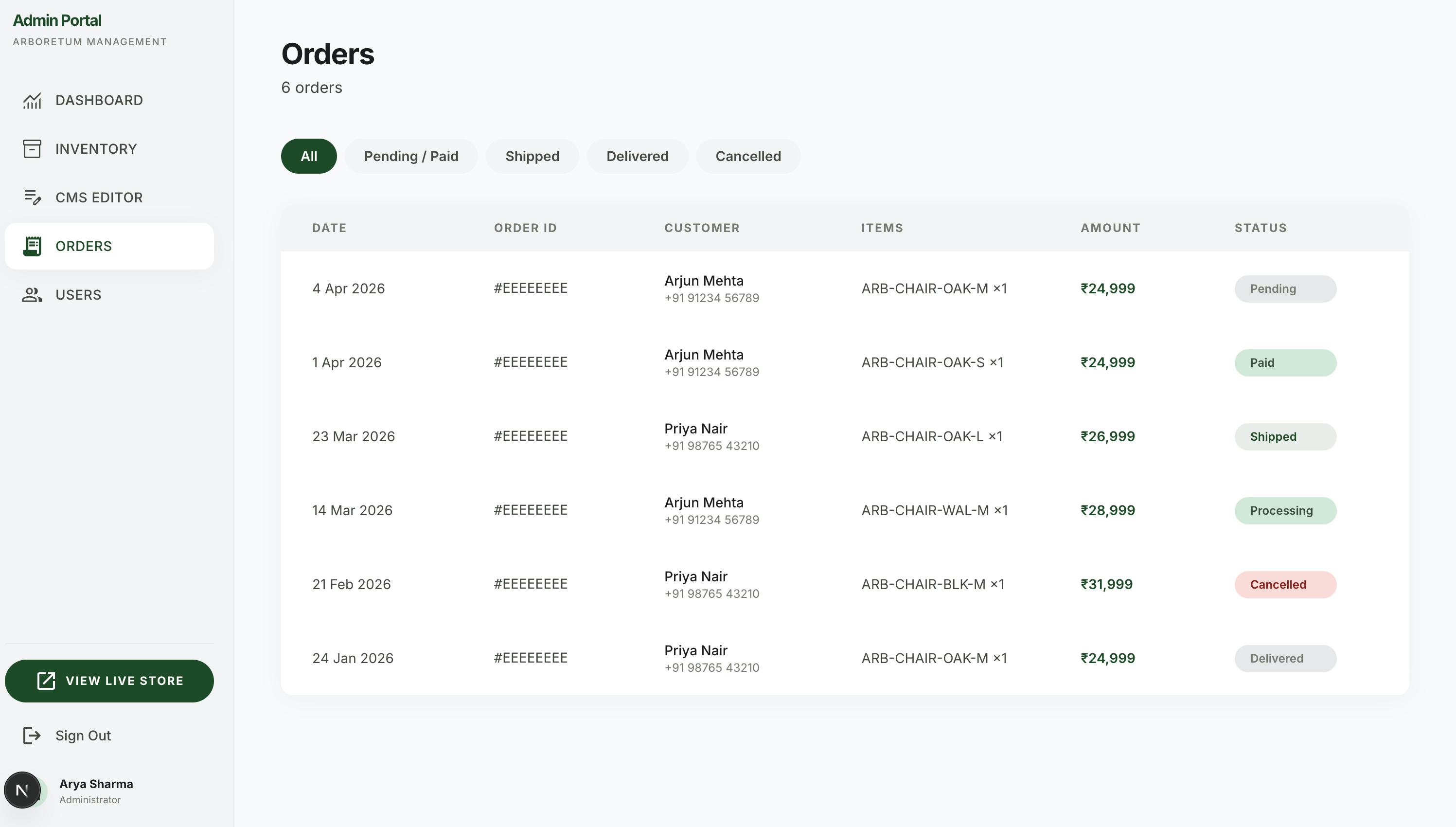
Task: Open the Dashboard chart icon
Action: click(x=32, y=101)
